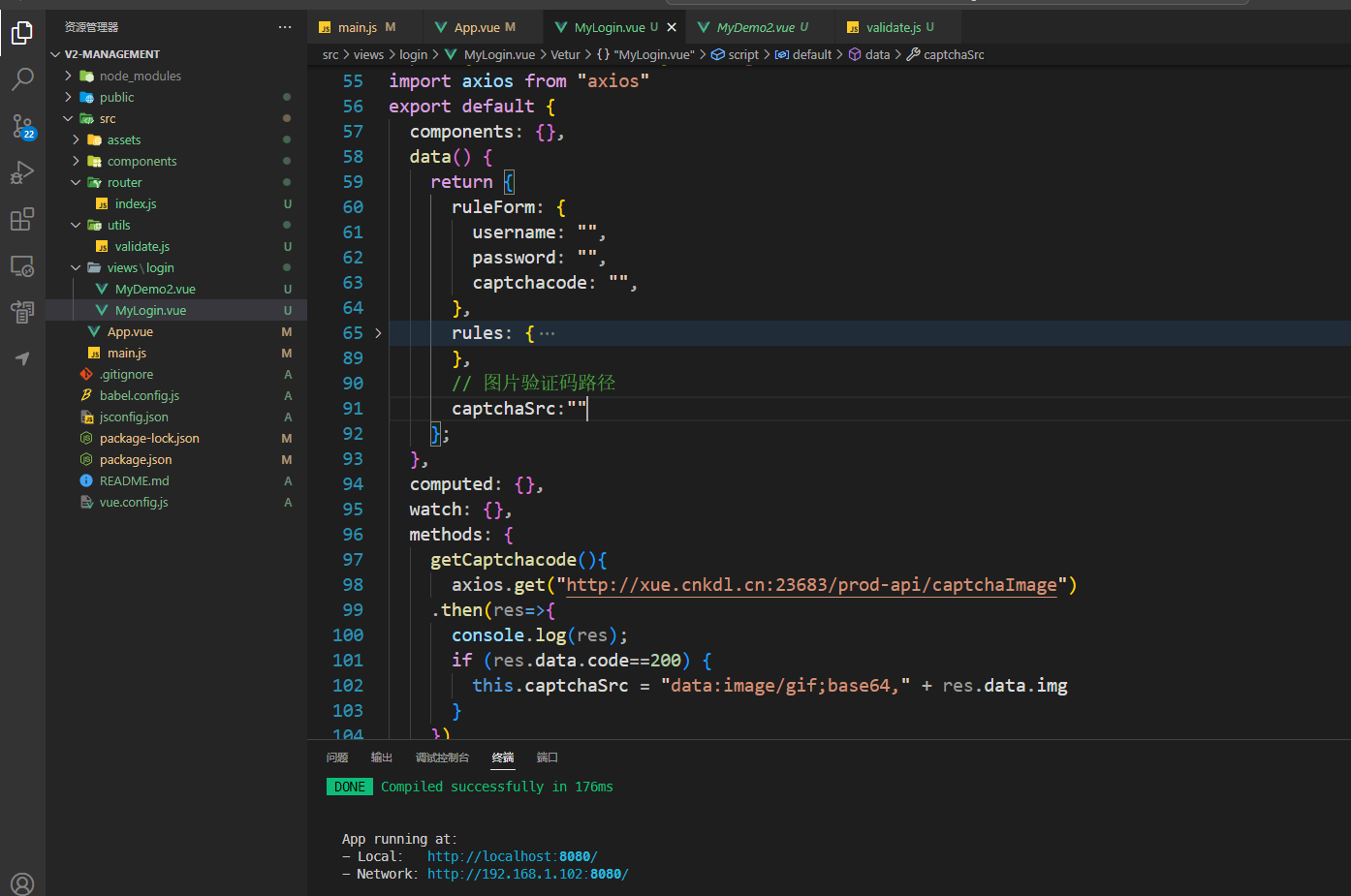This screenshot has width=1351, height=896.
Task: Close the MyLogin.vue editor tab
Action: 672,27
